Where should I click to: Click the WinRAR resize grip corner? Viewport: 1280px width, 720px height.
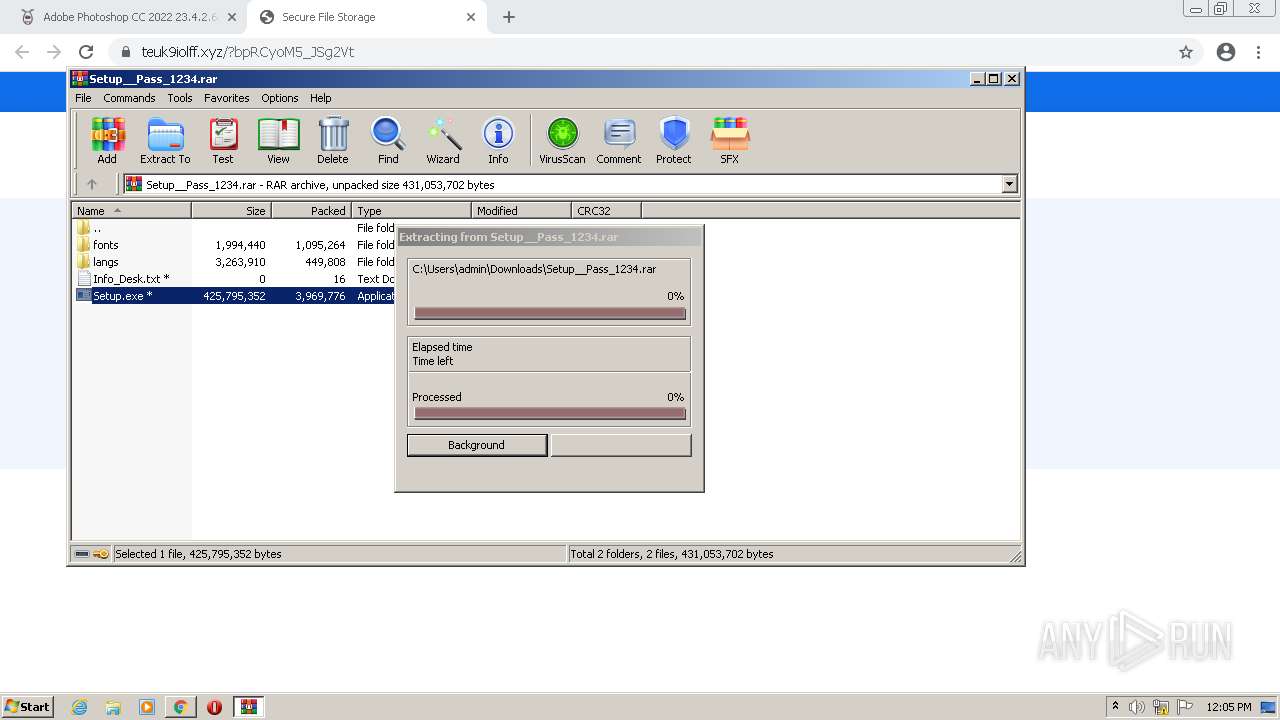click(1015, 556)
